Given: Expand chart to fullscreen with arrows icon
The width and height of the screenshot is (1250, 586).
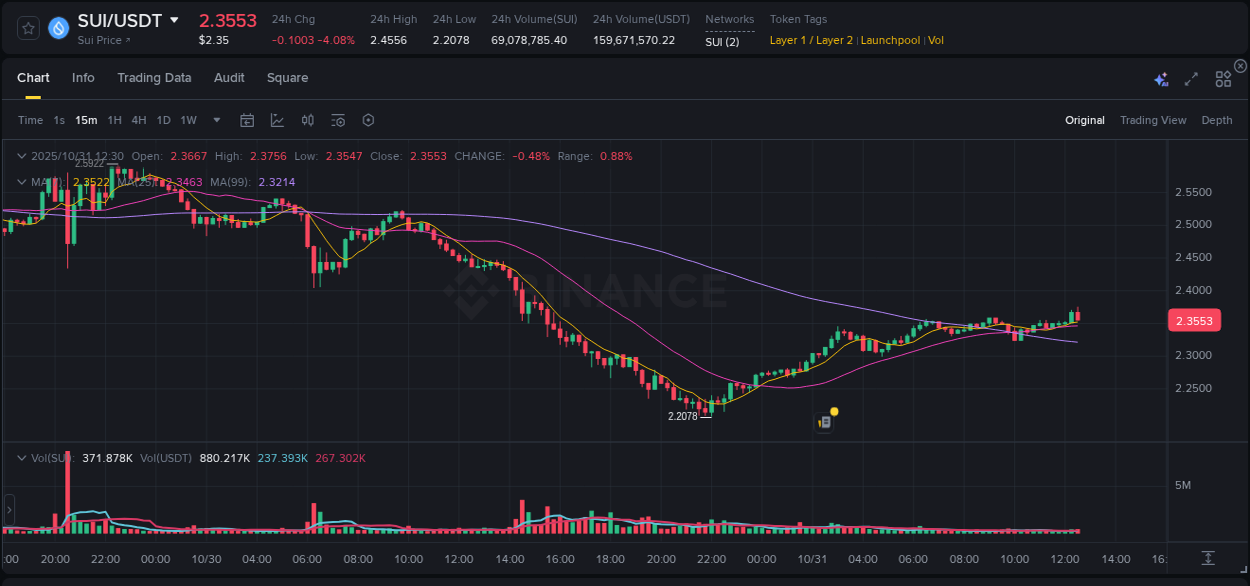Looking at the screenshot, I should [1190, 77].
